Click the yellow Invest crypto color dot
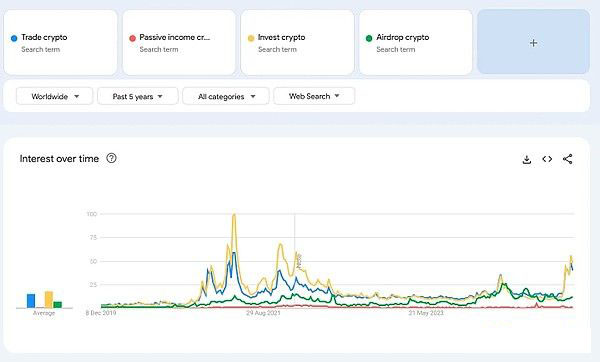 (x=251, y=38)
